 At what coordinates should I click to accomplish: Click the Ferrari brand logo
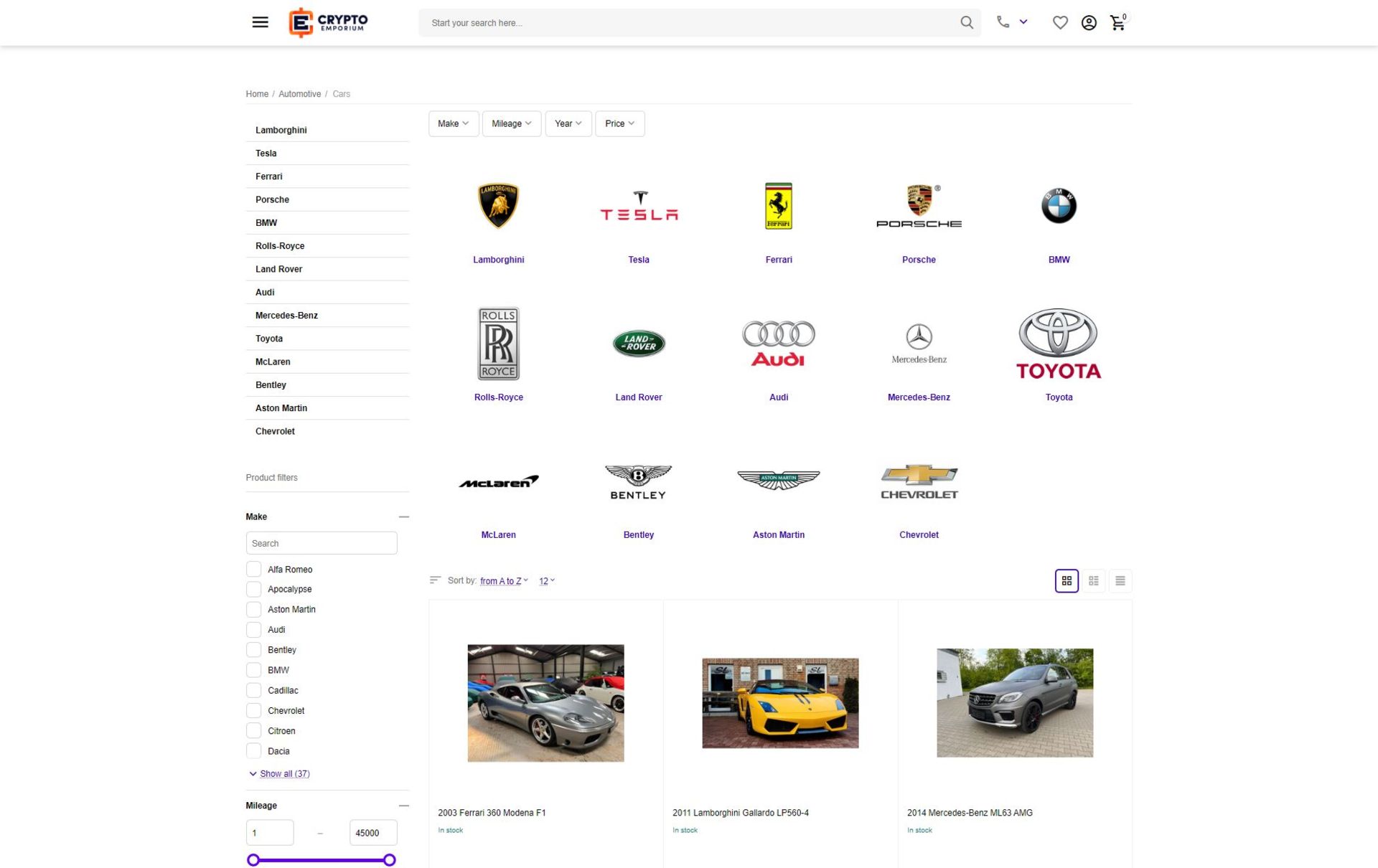[779, 206]
